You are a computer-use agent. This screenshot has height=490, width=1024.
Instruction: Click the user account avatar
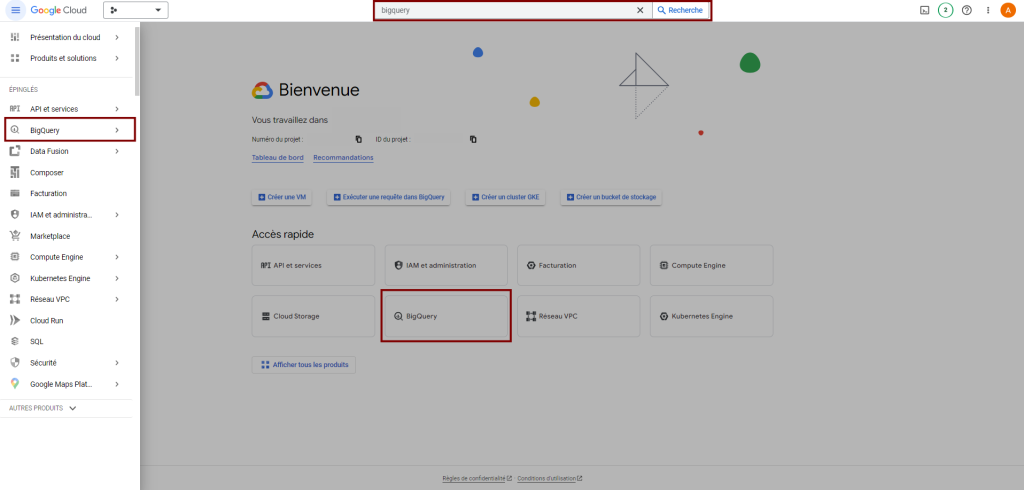(1008, 10)
